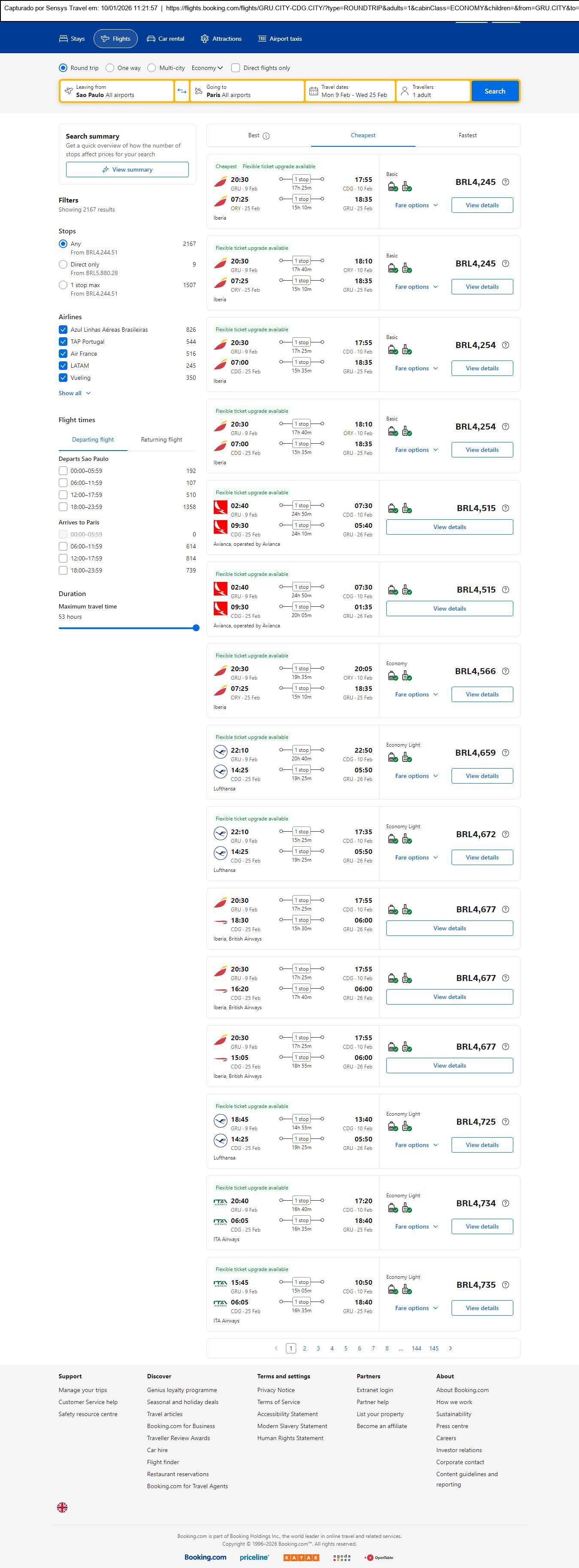Image resolution: width=579 pixels, height=1568 pixels.
Task: Uncheck the TAP Portugal airline filter
Action: [x=63, y=342]
